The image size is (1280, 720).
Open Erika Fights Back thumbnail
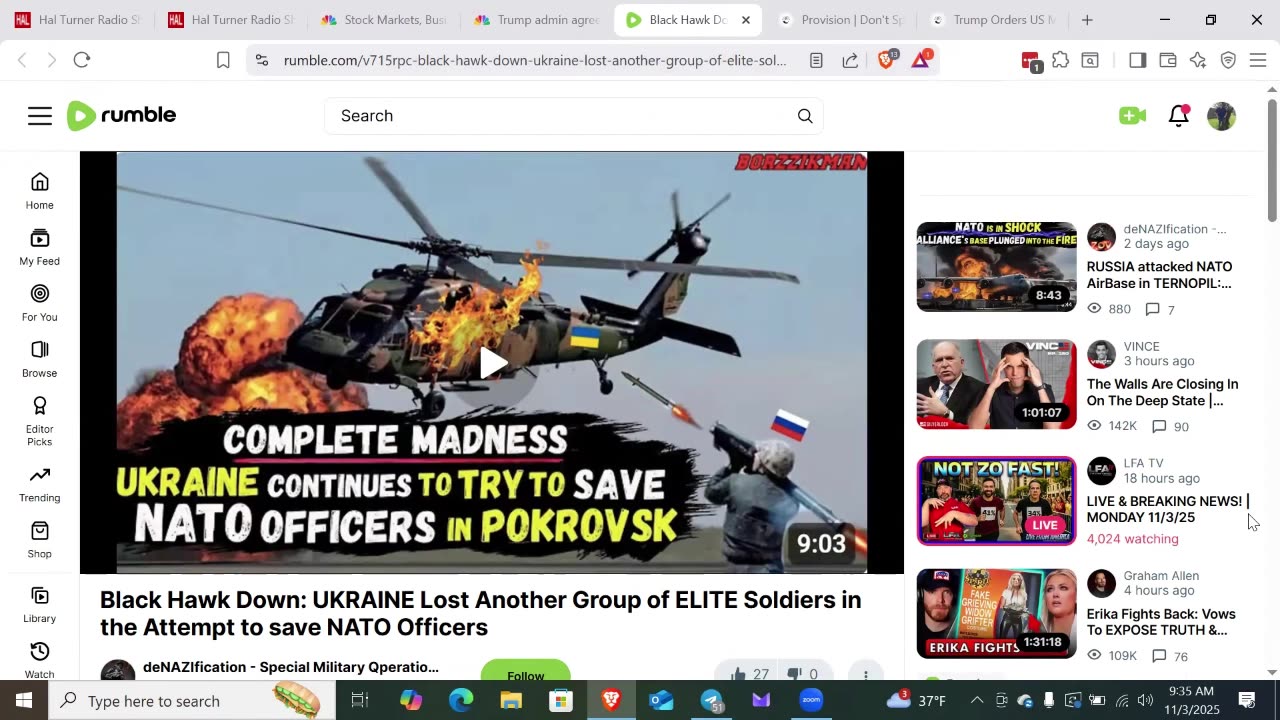(x=997, y=614)
